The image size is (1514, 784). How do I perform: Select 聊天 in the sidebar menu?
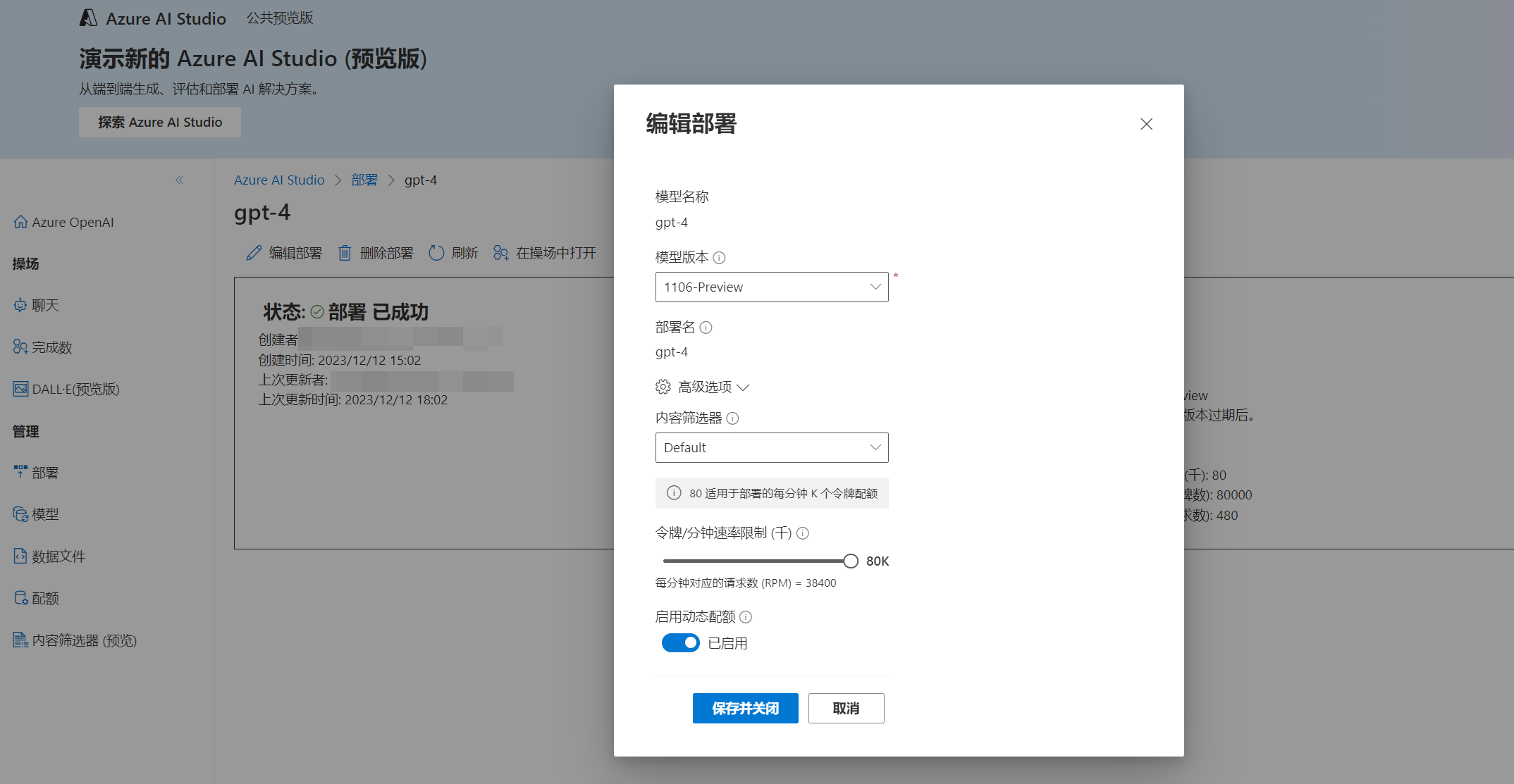point(45,306)
